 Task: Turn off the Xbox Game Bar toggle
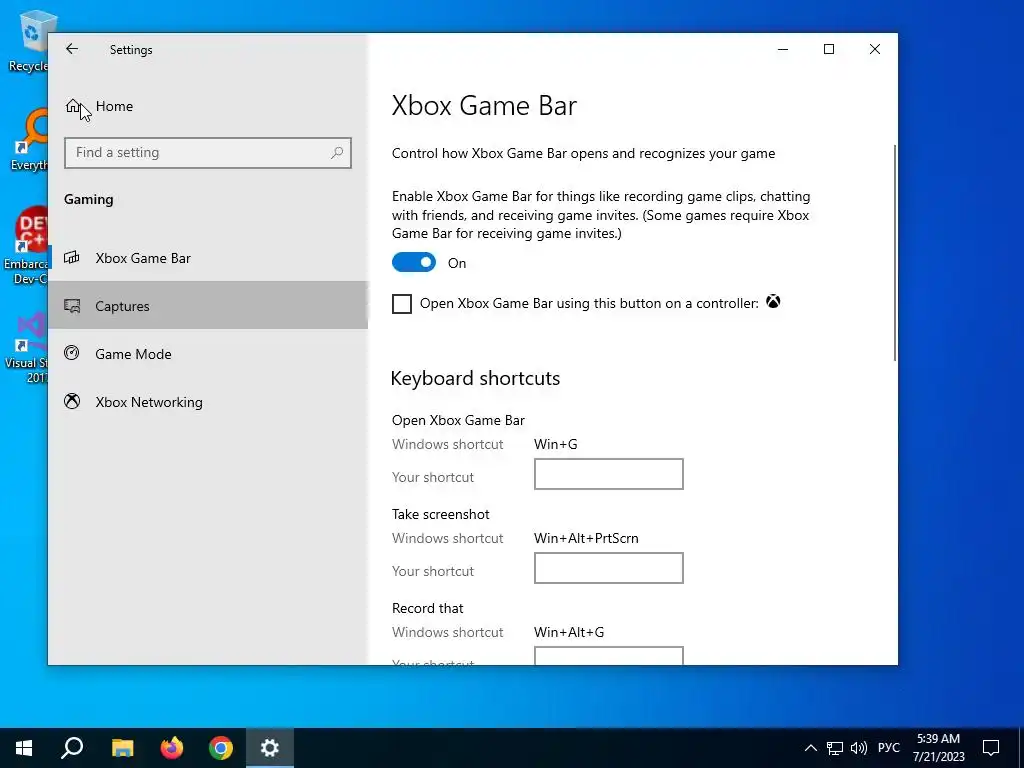[413, 263]
